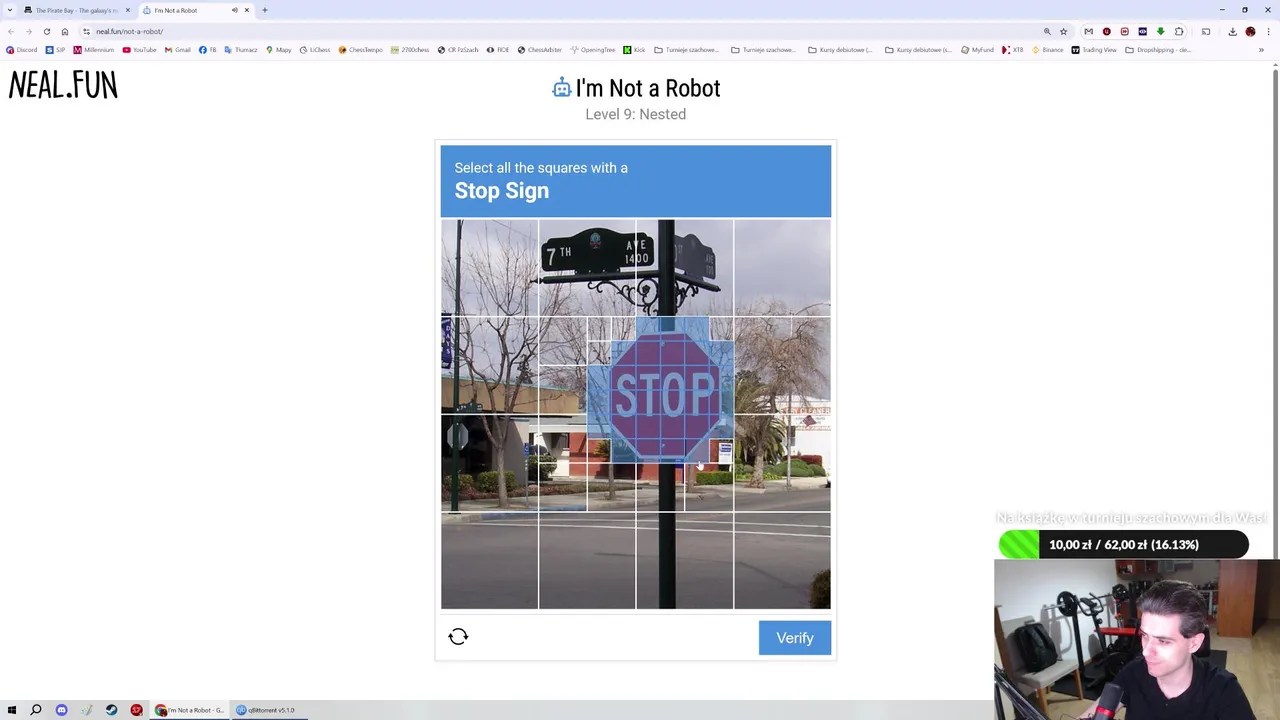Open the Chrome profile avatar

(x=1250, y=31)
